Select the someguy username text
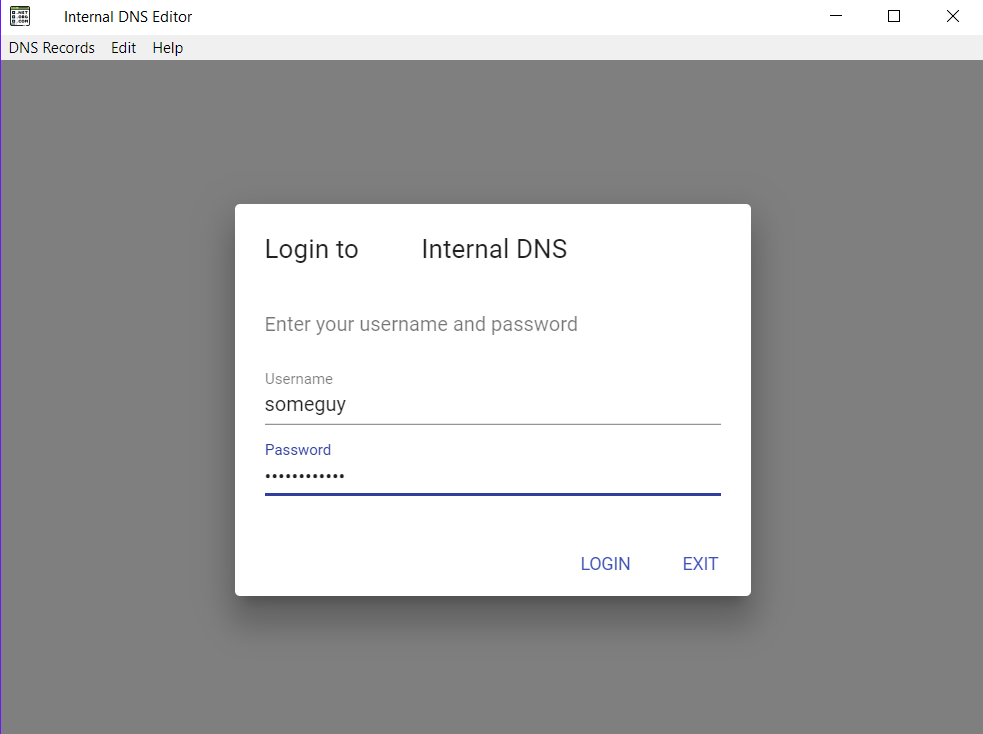The image size is (983, 734). (x=305, y=404)
